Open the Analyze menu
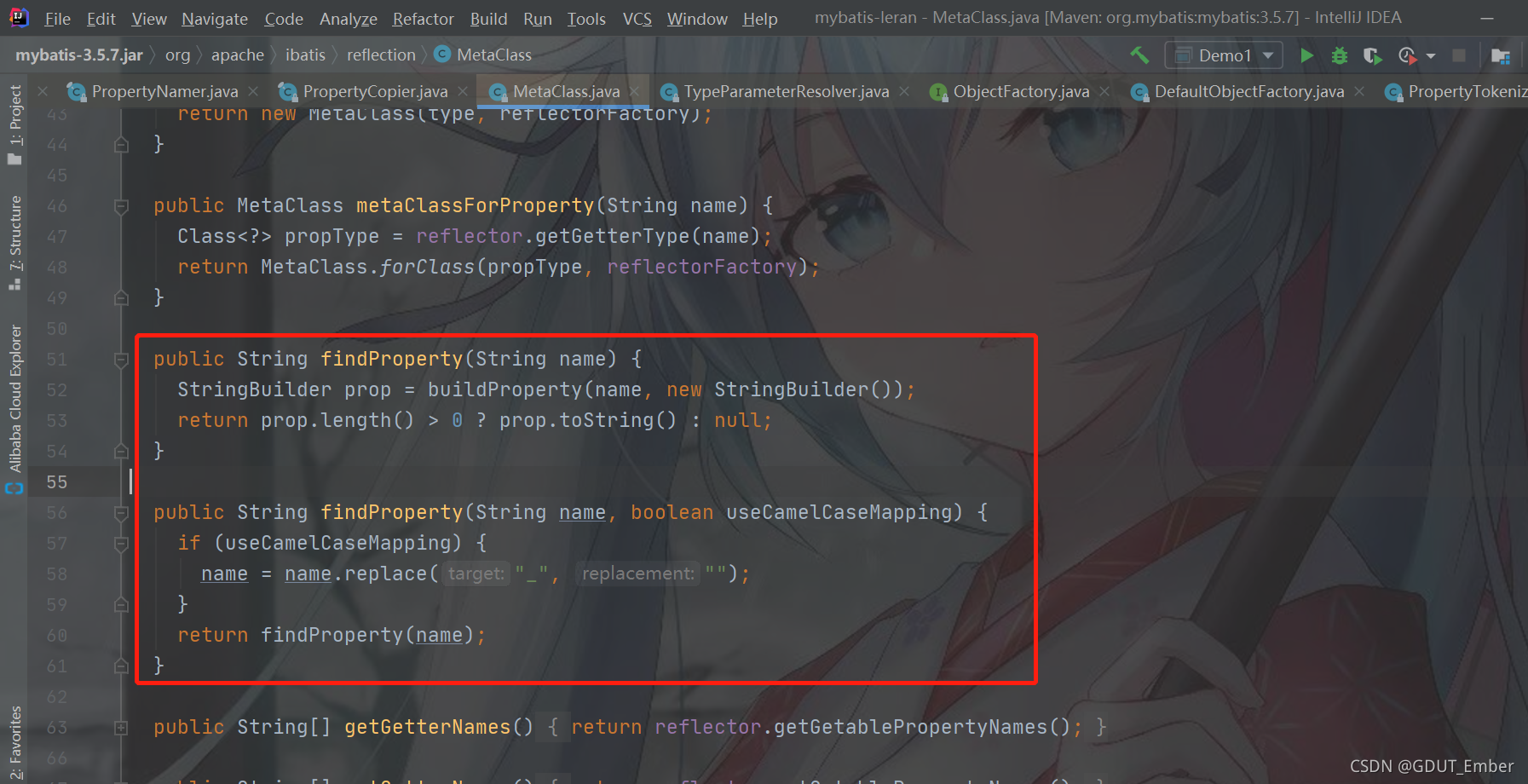Viewport: 1528px width, 784px height. (349, 19)
